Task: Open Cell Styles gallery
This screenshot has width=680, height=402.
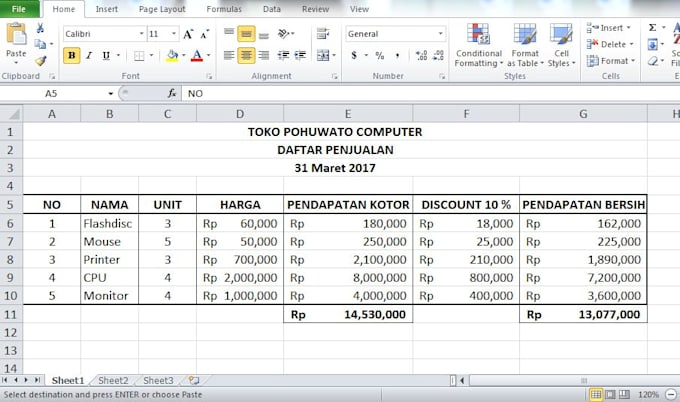Action: coord(561,46)
